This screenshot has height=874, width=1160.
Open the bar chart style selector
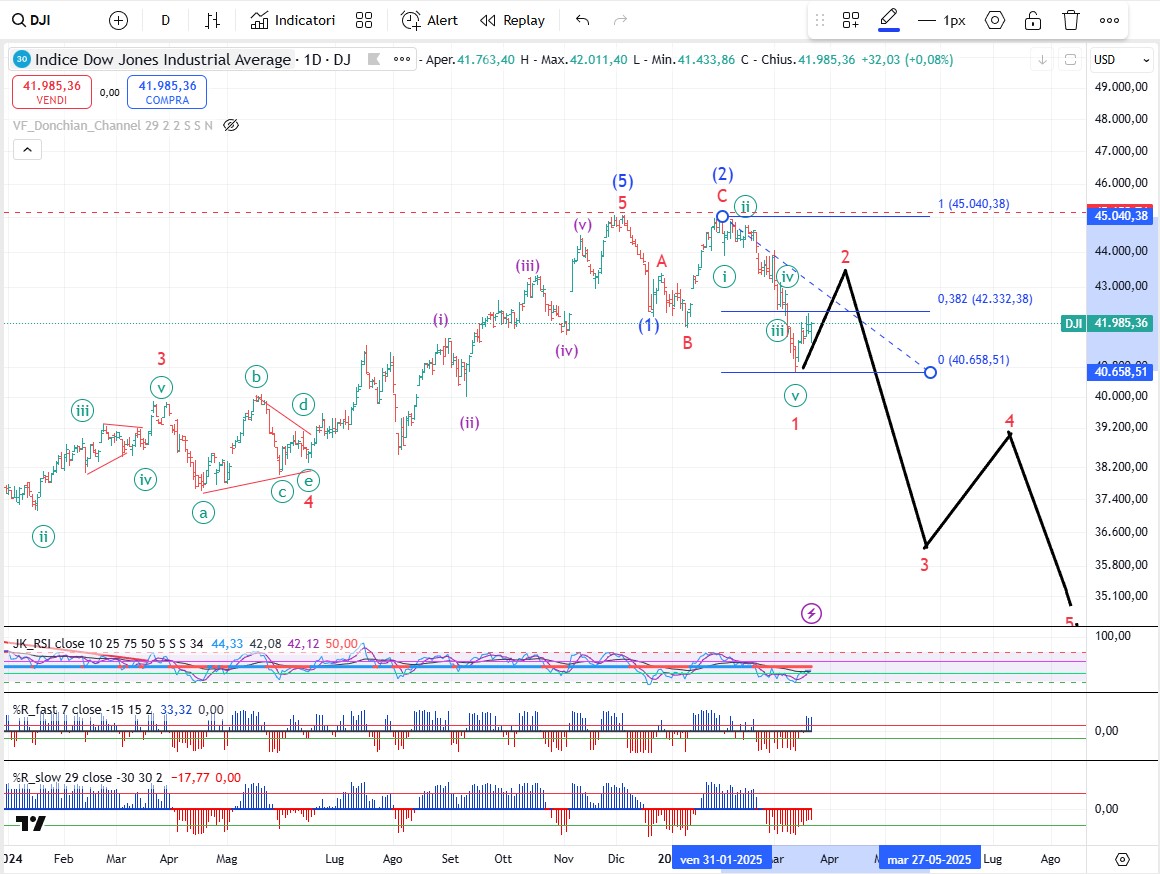click(x=212, y=20)
